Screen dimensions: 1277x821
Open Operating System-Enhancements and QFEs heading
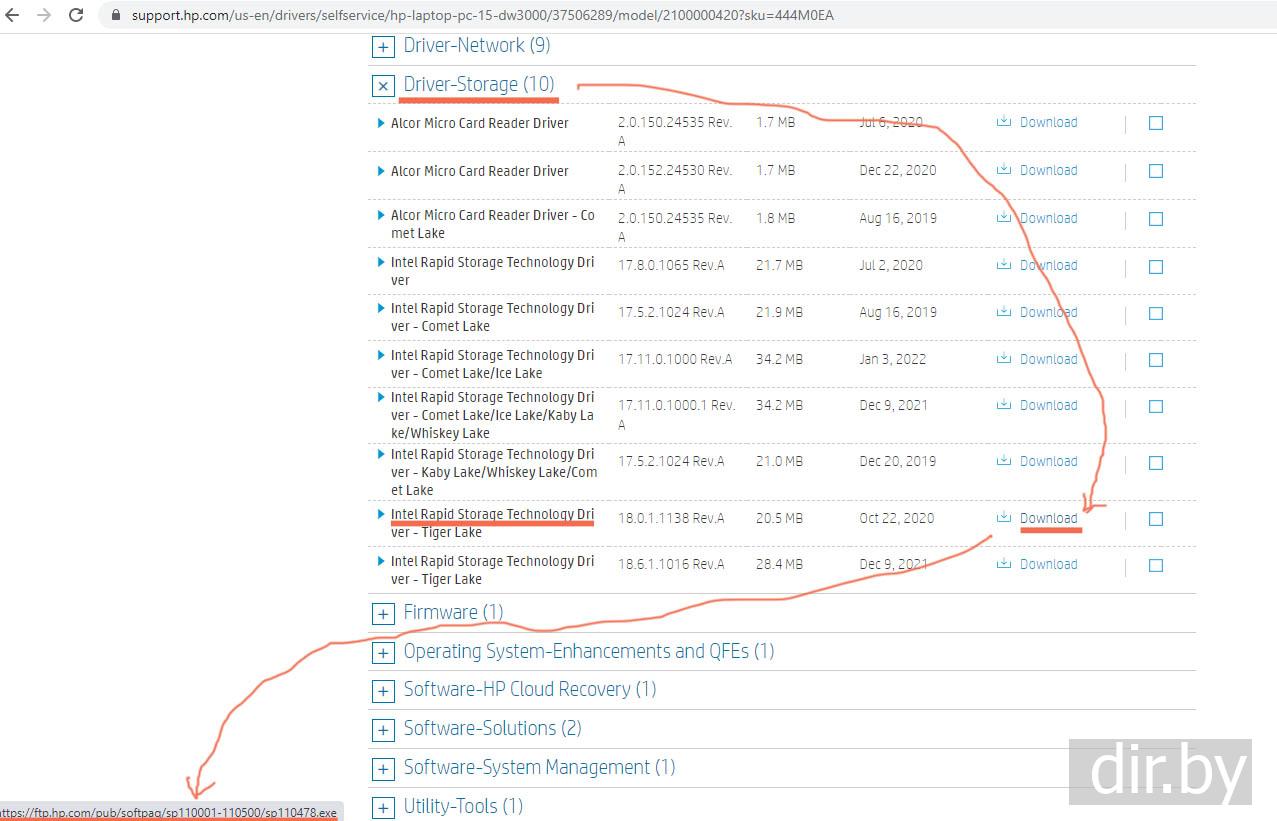588,652
